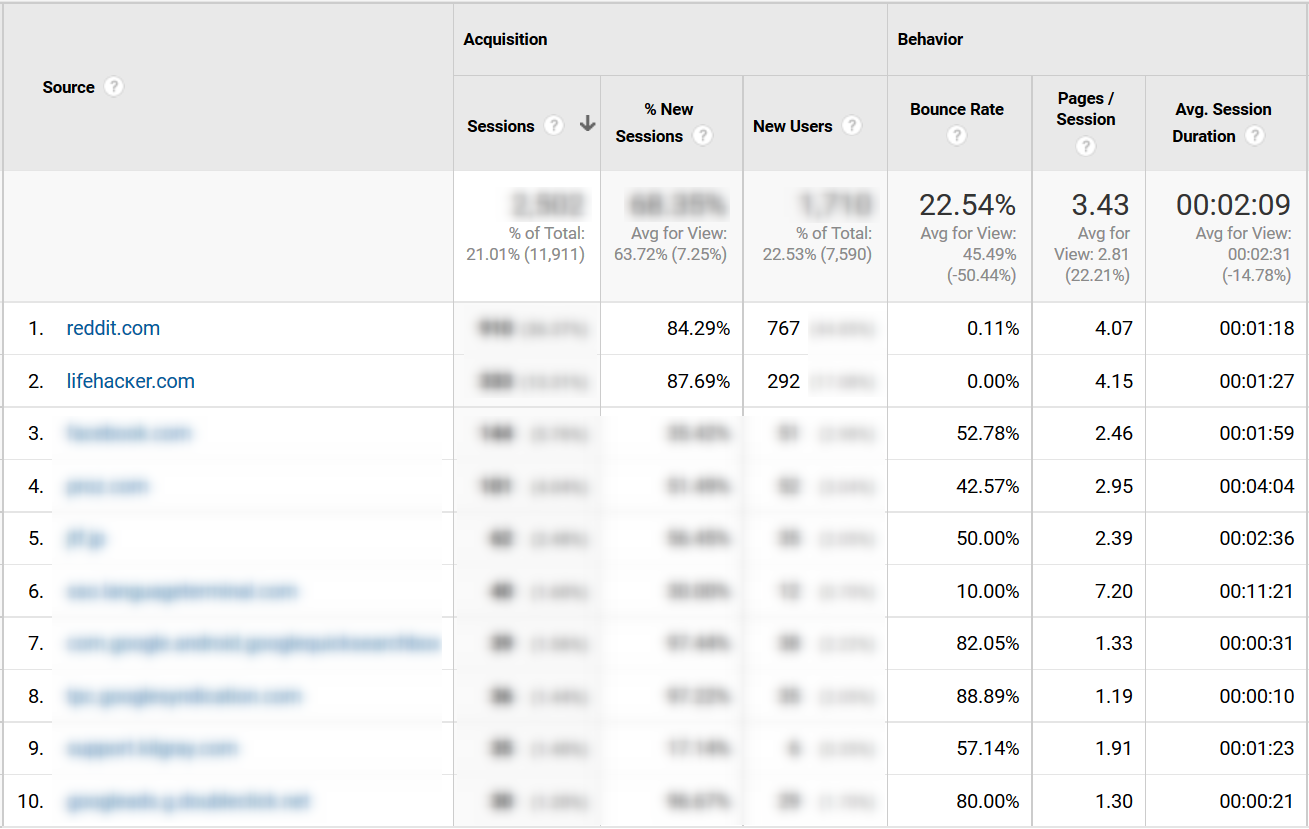Click the Sessions sort descending arrow
This screenshot has width=1309, height=829.
(x=587, y=125)
